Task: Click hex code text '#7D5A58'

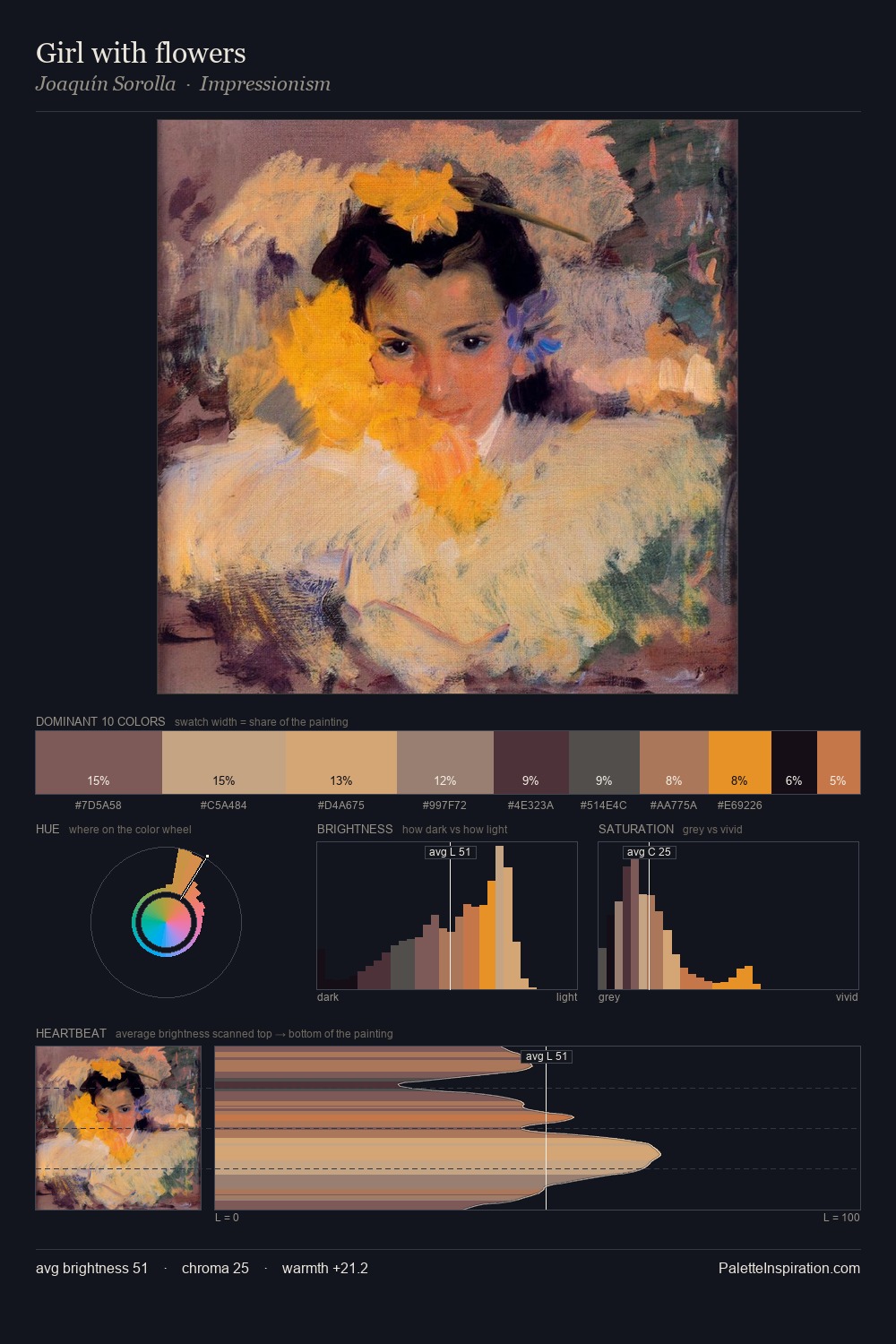Action: tap(99, 805)
